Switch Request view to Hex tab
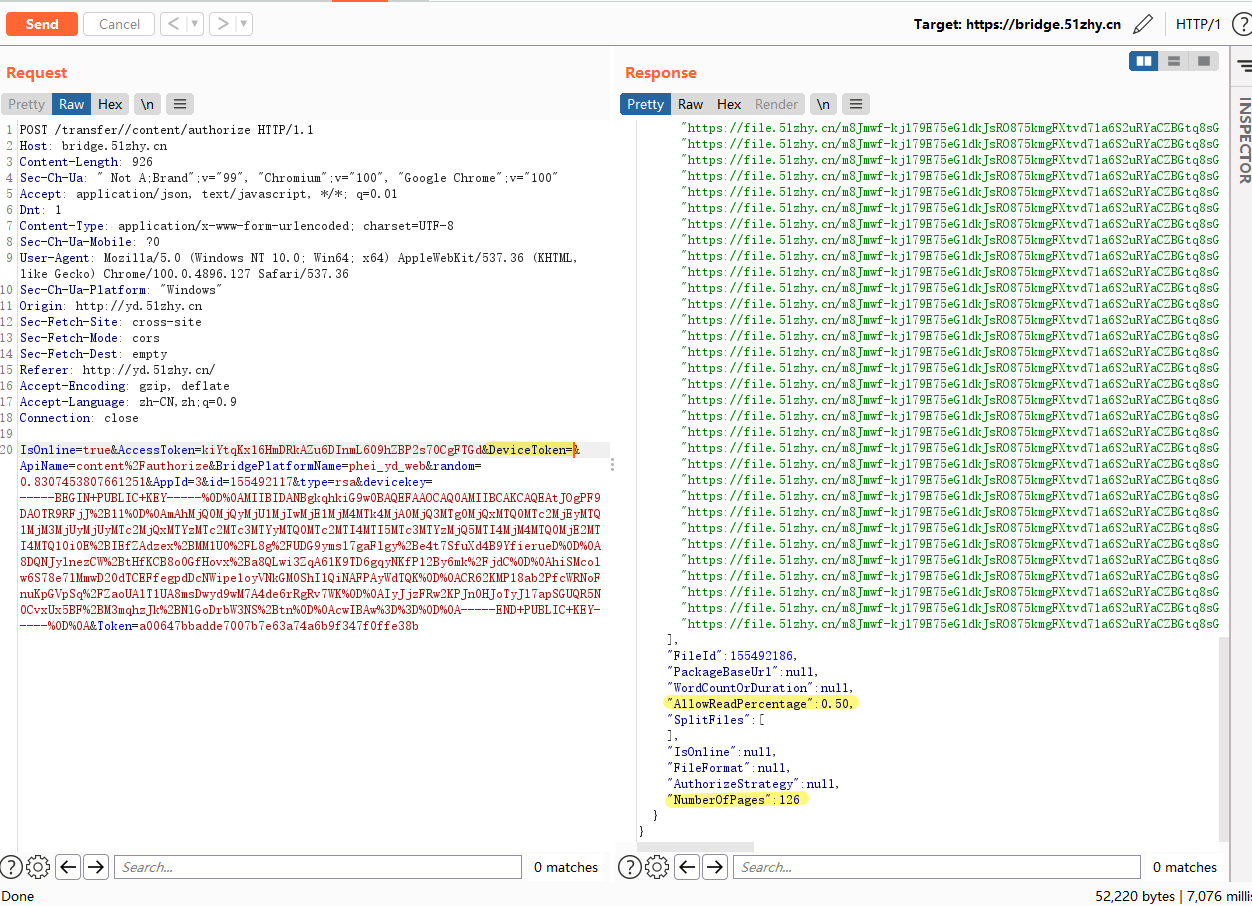The height and width of the screenshot is (906, 1252). [110, 104]
